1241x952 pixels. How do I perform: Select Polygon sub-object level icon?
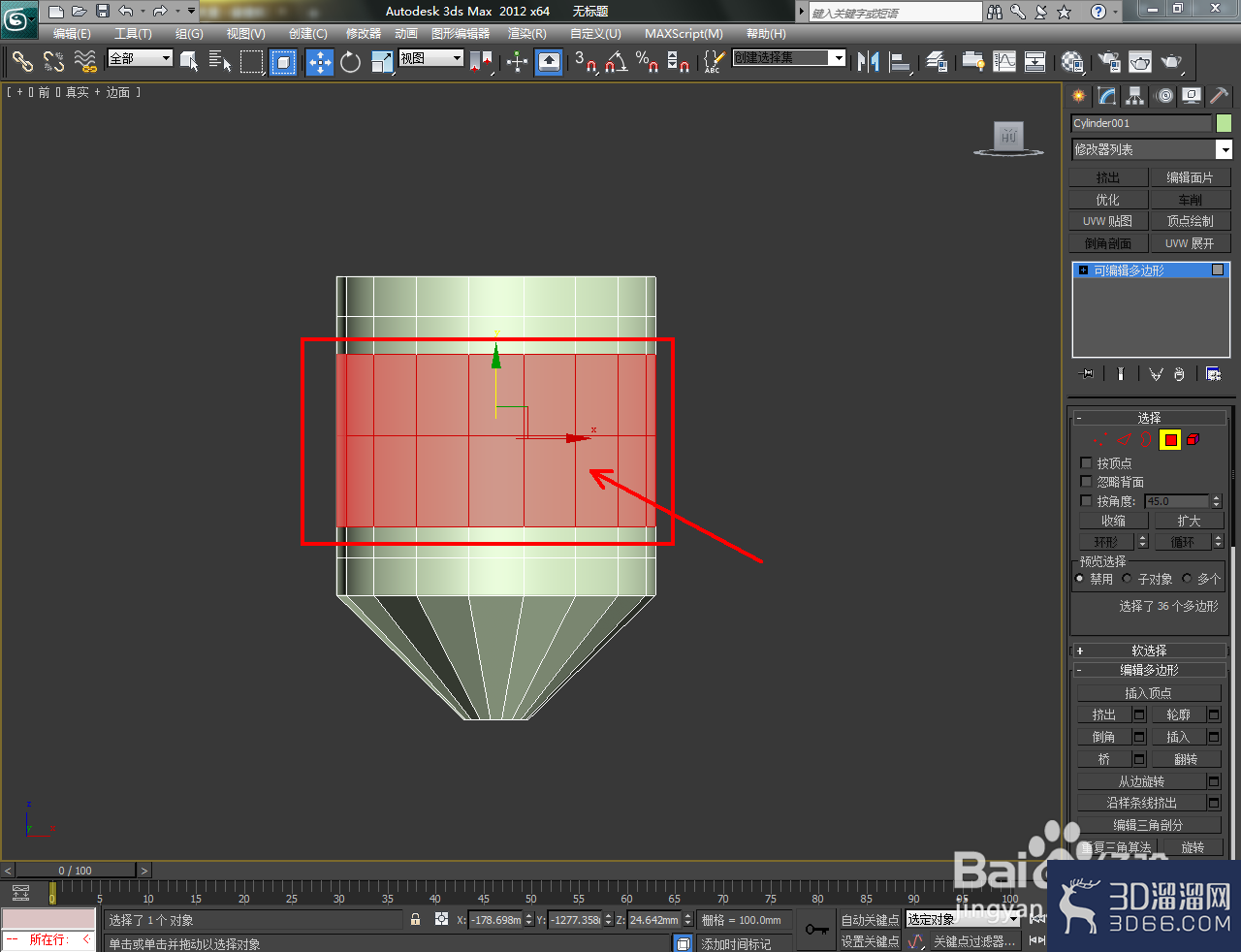coord(1170,440)
